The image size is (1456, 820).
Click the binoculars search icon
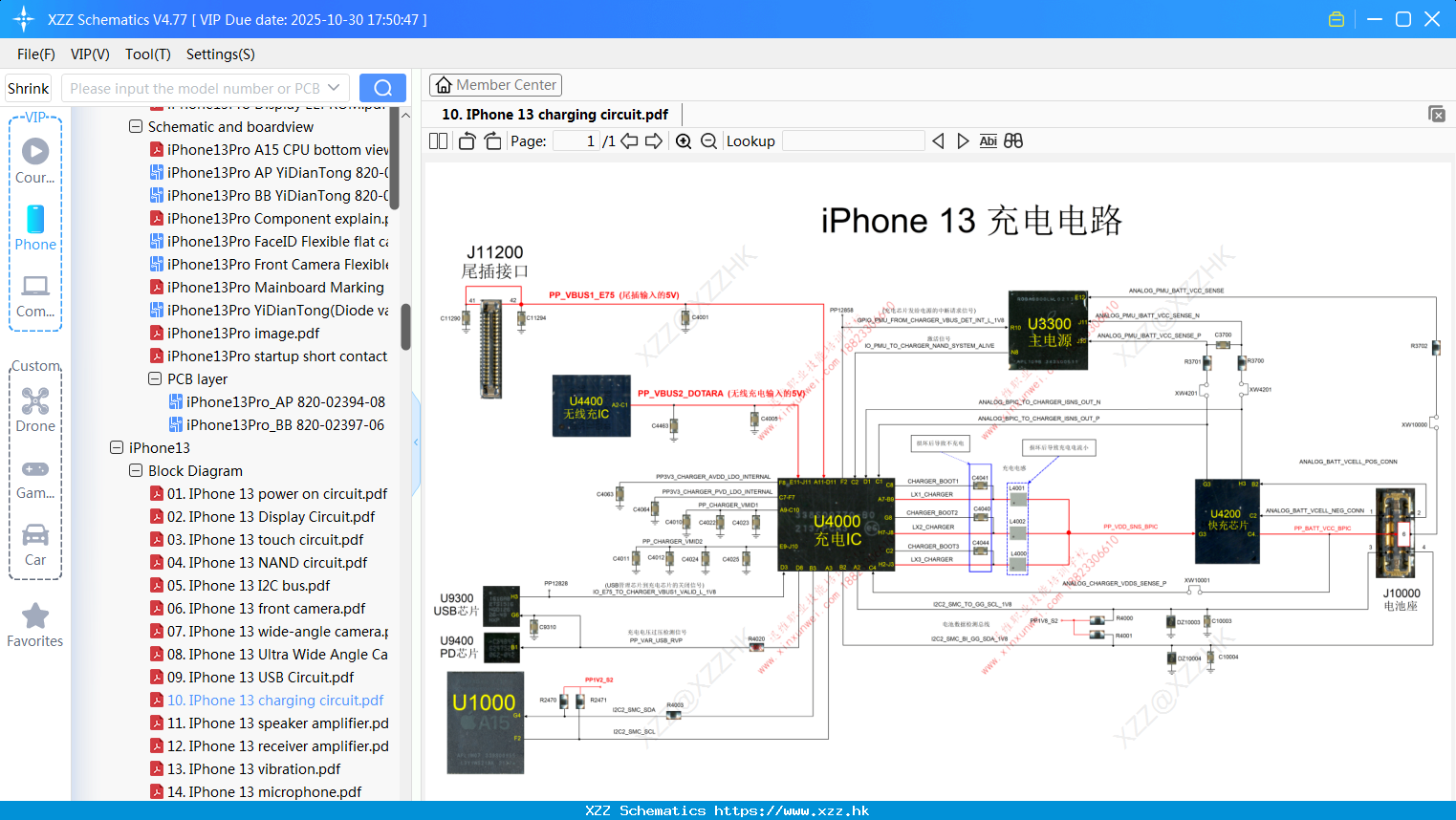(x=1013, y=140)
